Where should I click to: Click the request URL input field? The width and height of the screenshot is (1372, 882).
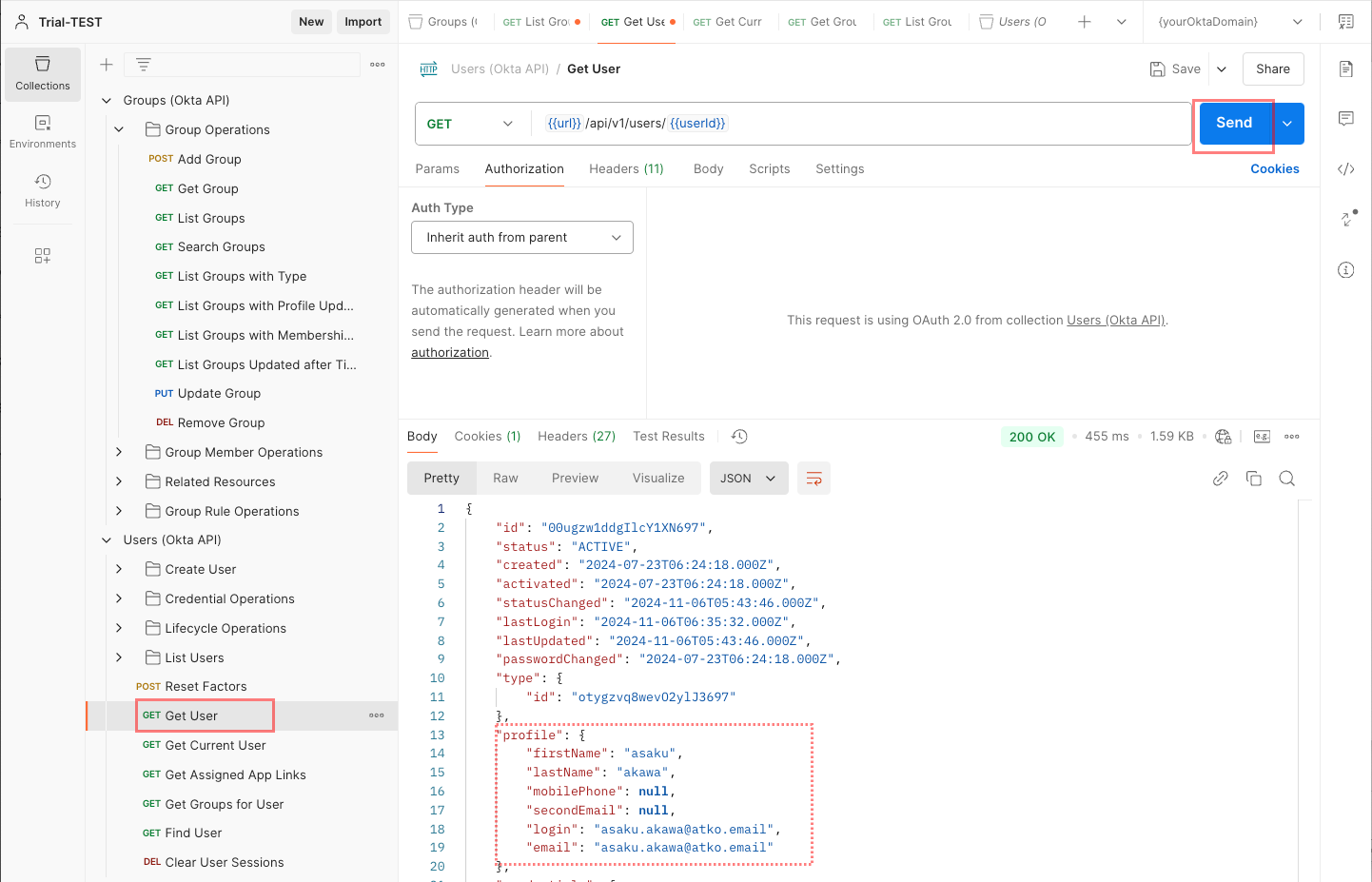pyautogui.click(x=856, y=124)
